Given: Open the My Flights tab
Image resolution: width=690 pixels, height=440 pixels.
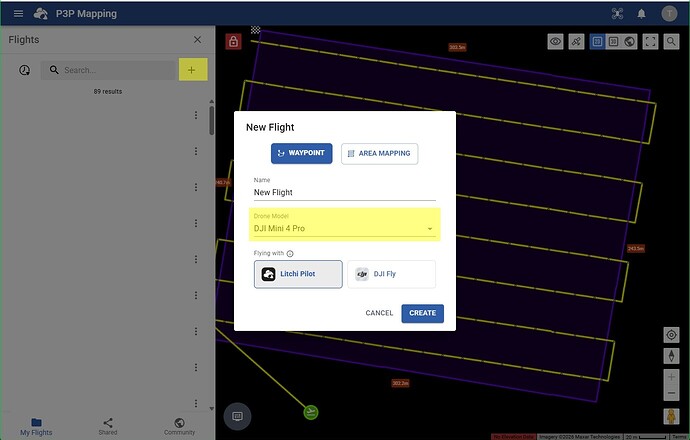Looking at the screenshot, I should click(x=36, y=426).
